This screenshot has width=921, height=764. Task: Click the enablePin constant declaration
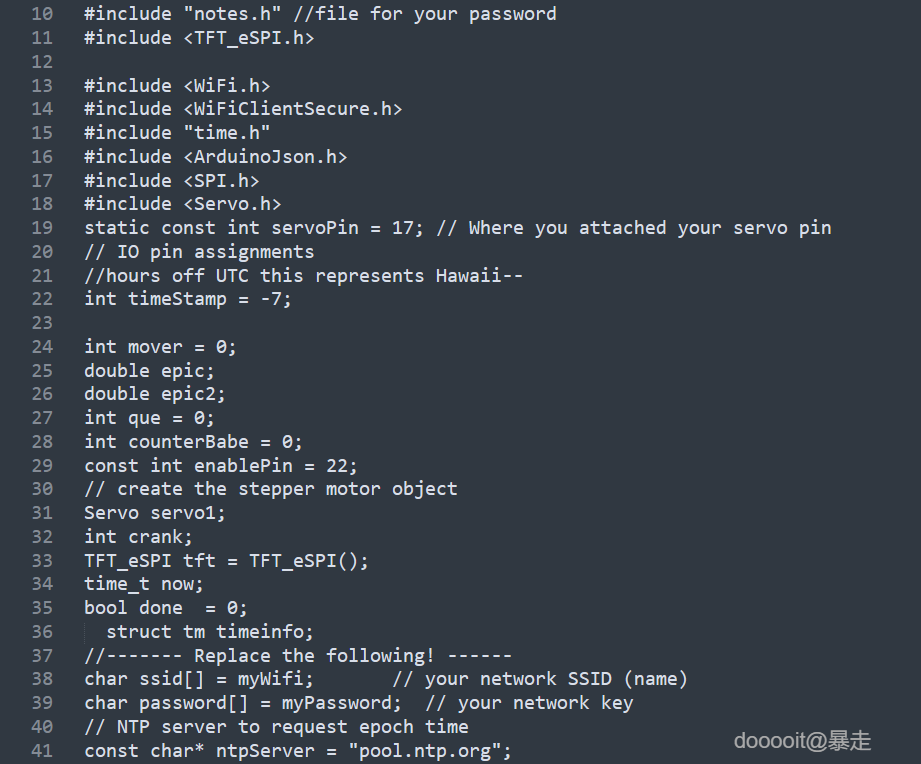[x=220, y=466]
